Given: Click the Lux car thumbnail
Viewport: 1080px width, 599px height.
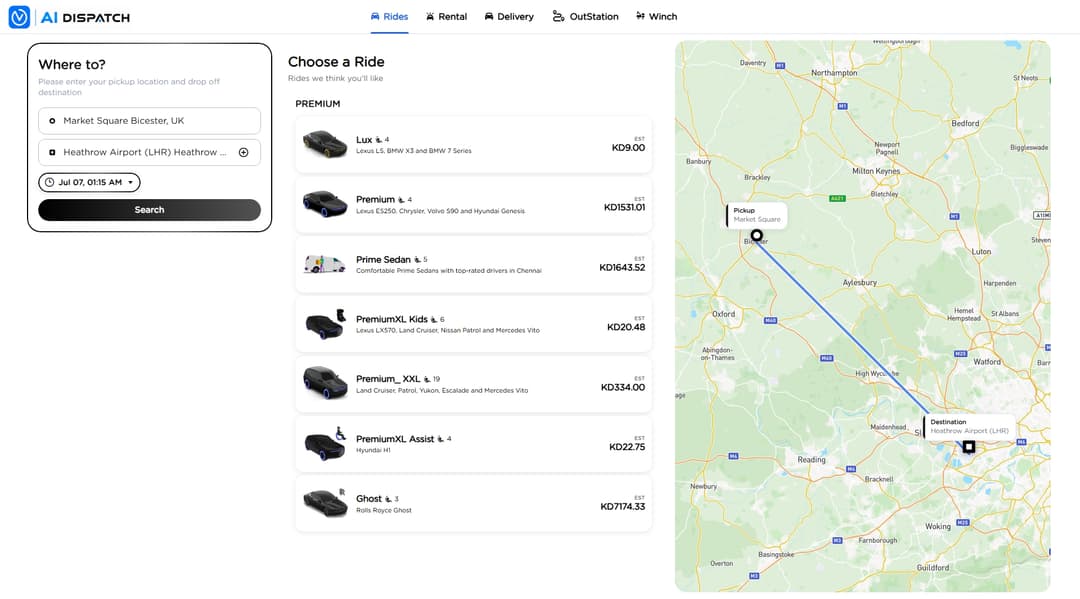Looking at the screenshot, I should point(325,145).
